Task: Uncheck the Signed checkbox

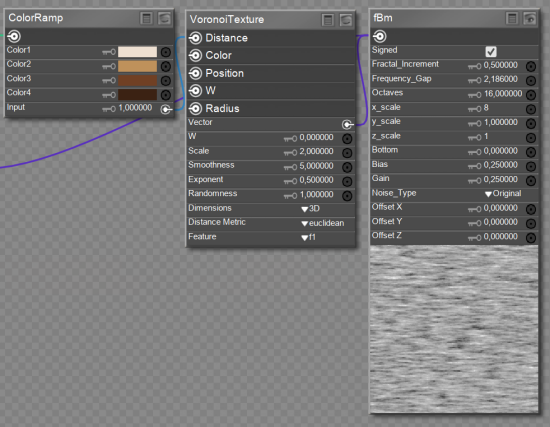Action: (491, 52)
